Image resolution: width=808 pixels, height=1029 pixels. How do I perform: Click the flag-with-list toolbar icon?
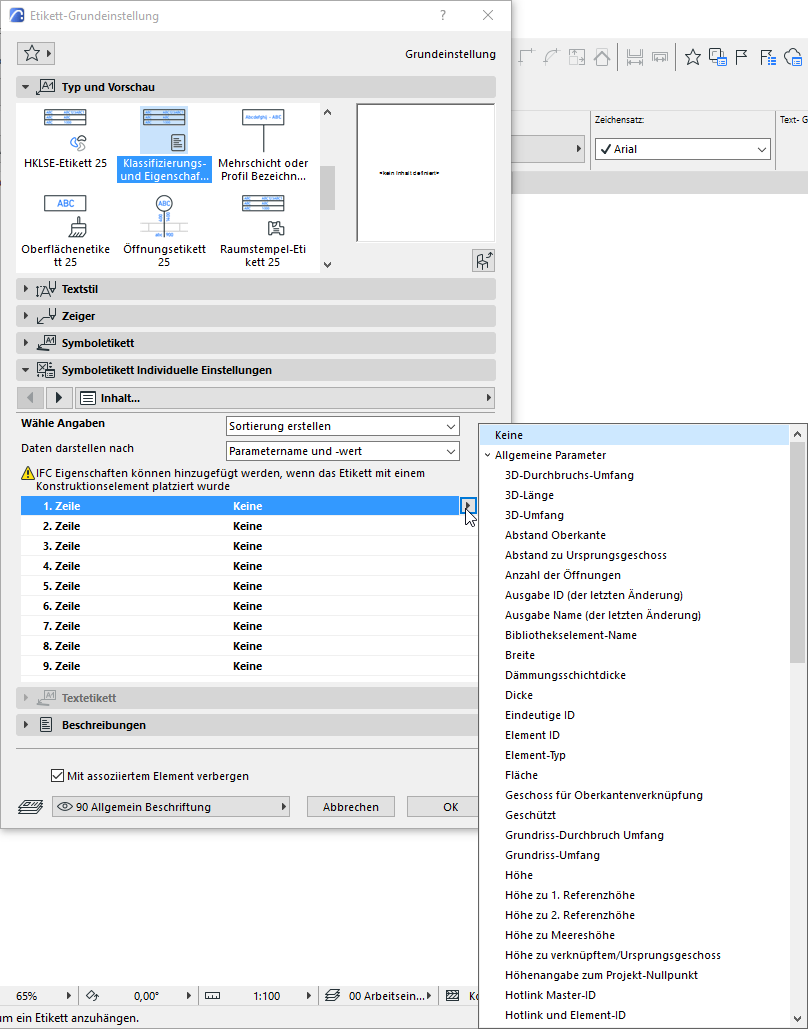(x=768, y=57)
